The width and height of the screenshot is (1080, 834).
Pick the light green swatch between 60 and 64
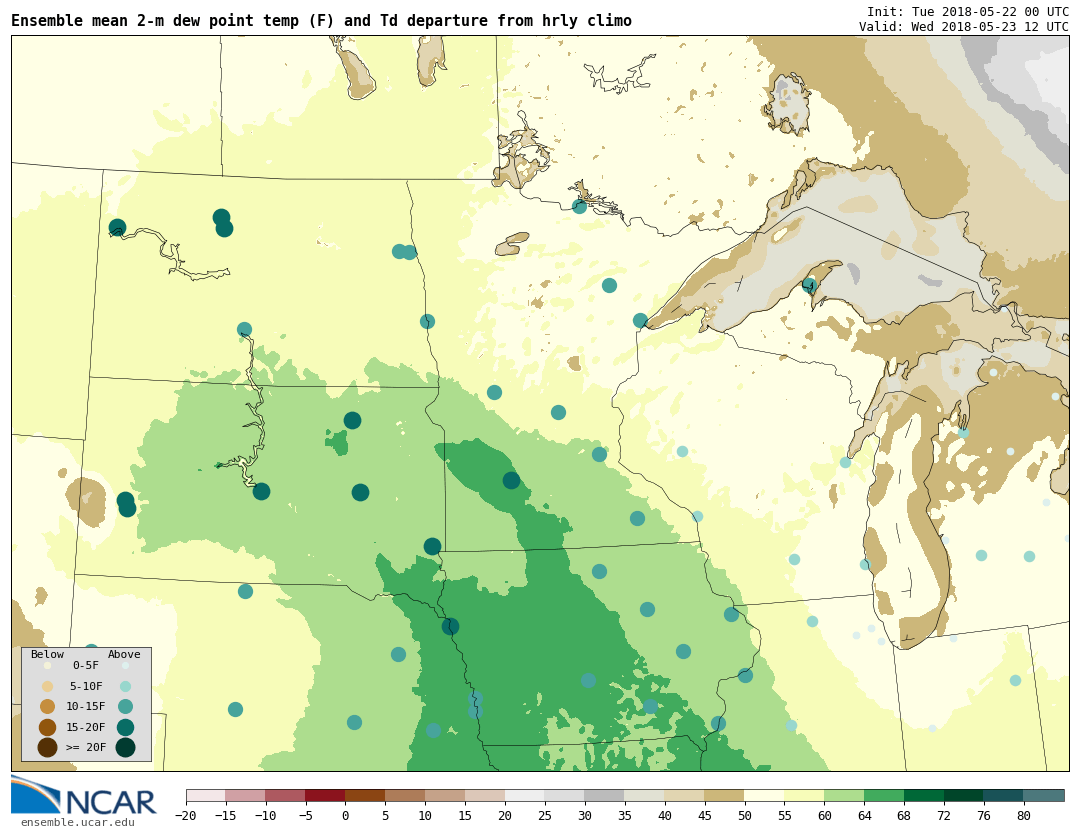pos(845,796)
